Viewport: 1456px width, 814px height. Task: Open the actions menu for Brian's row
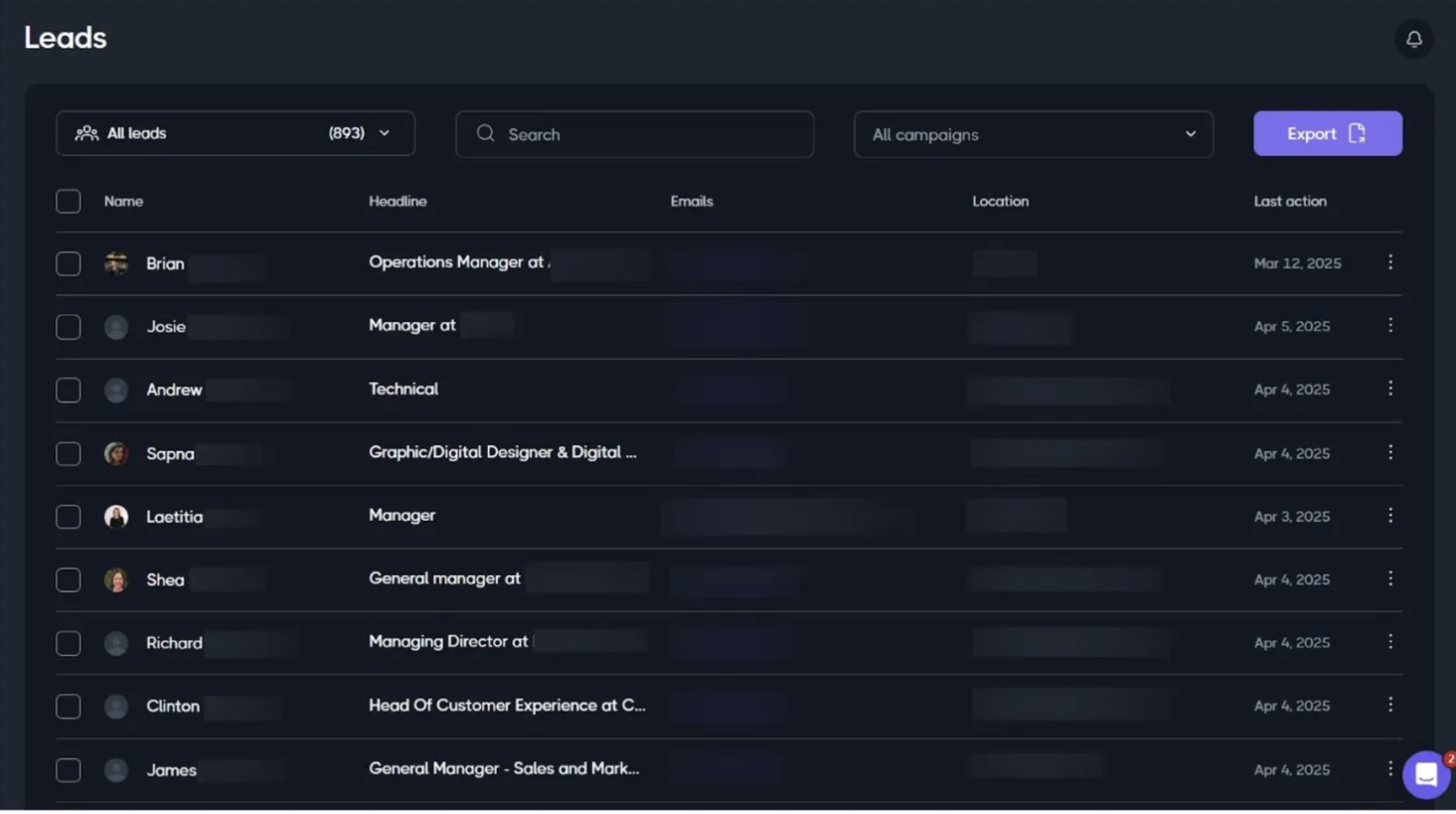(1390, 262)
